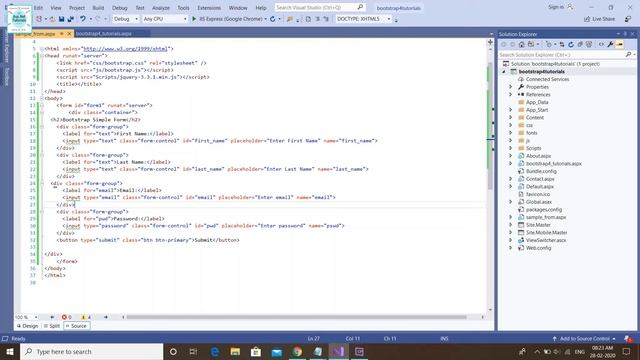Expand the fonts folder
This screenshot has height=360, width=640.
[510, 133]
